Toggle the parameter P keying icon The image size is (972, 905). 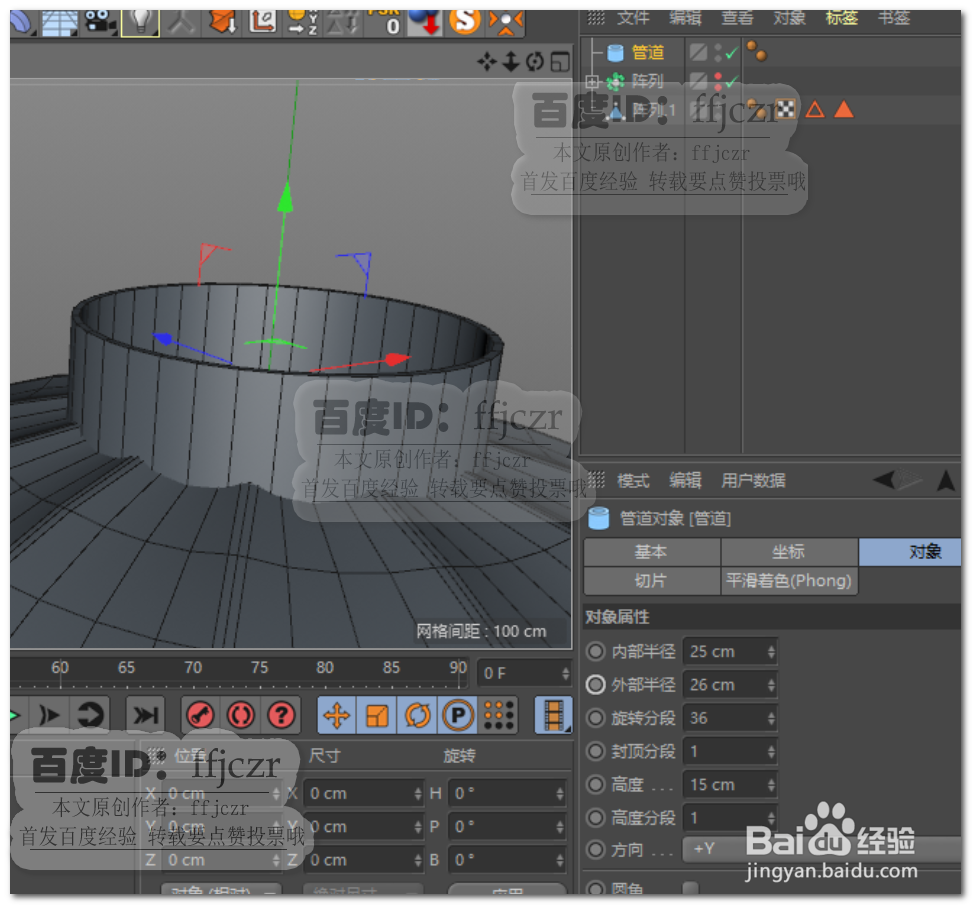pyautogui.click(x=458, y=715)
